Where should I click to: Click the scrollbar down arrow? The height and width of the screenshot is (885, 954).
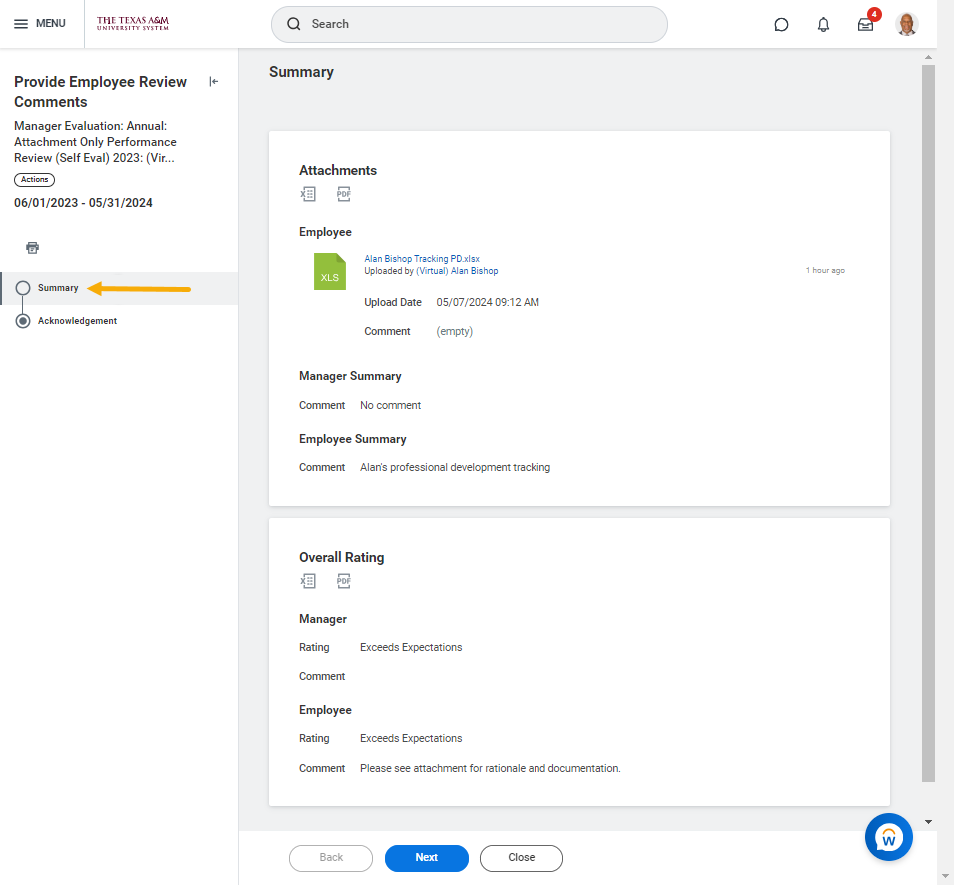[928, 822]
